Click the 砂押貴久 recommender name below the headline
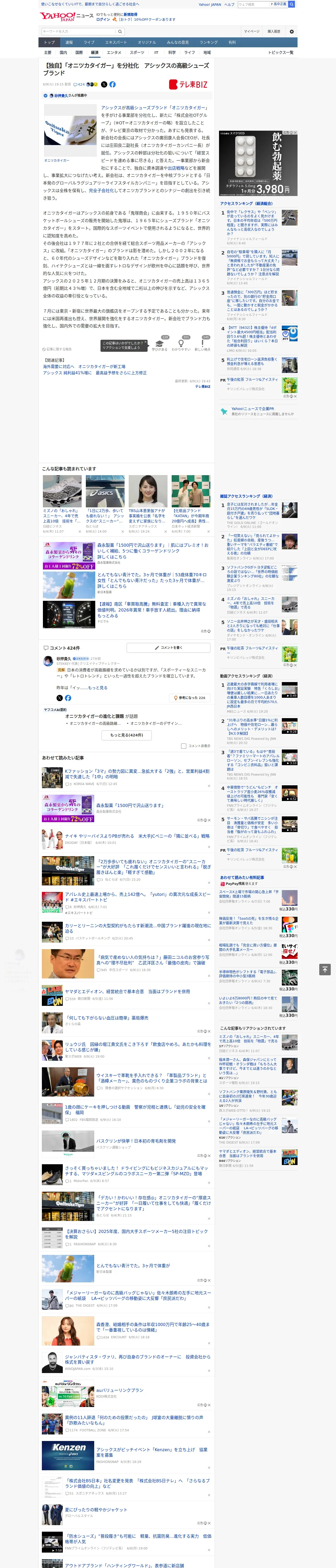Screen dimensions: 336x1568 tap(61, 96)
